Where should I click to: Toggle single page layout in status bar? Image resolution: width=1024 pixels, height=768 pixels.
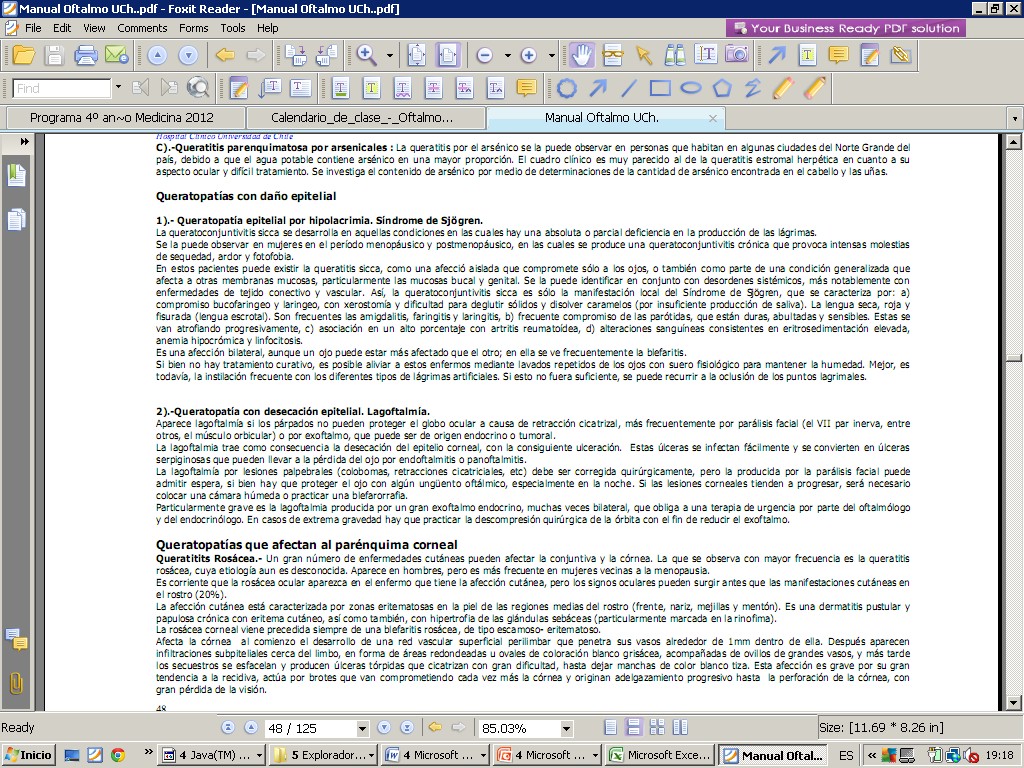(611, 728)
